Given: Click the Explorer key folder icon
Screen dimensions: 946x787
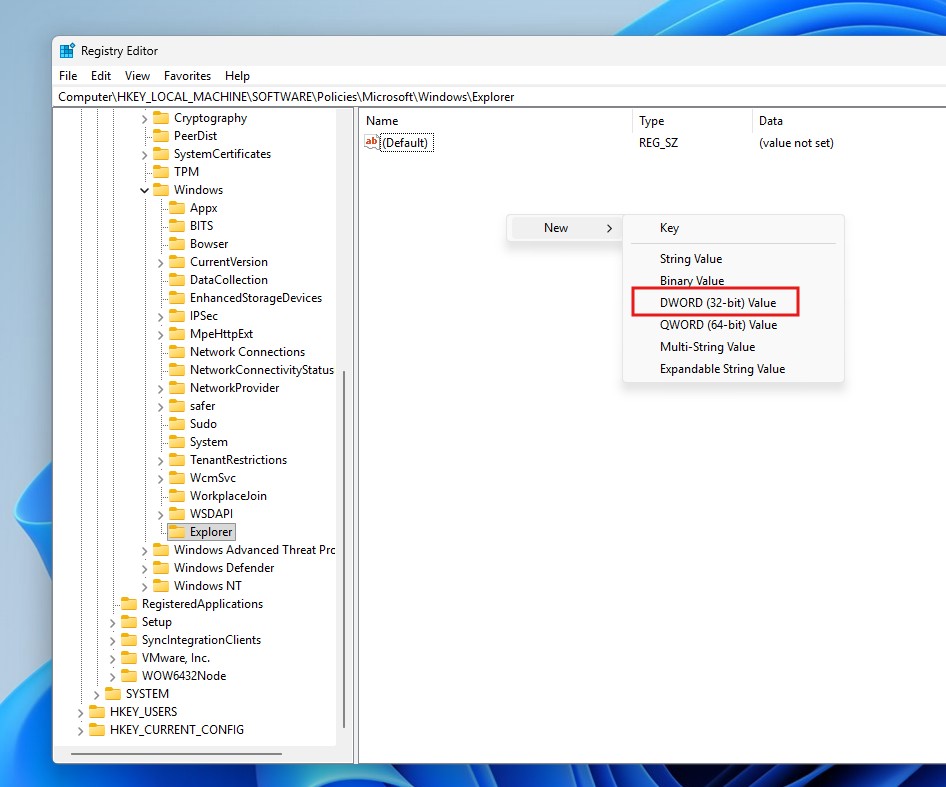Looking at the screenshot, I should (176, 531).
